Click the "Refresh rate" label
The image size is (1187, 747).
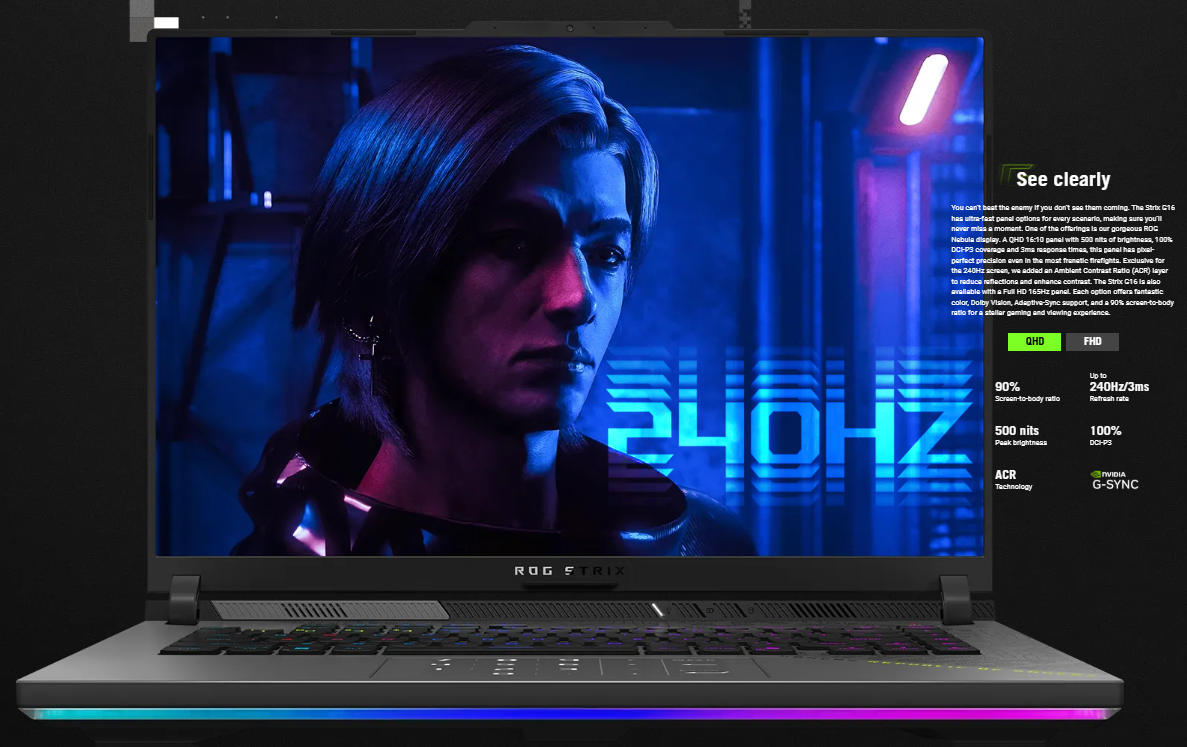pyautogui.click(x=1109, y=399)
